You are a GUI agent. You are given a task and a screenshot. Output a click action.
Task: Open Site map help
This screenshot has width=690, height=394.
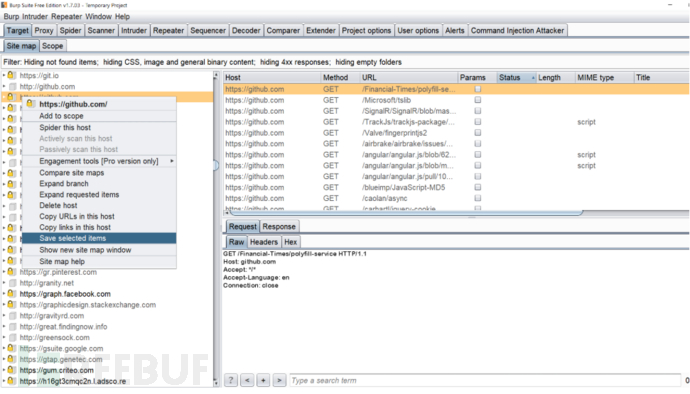(99, 261)
